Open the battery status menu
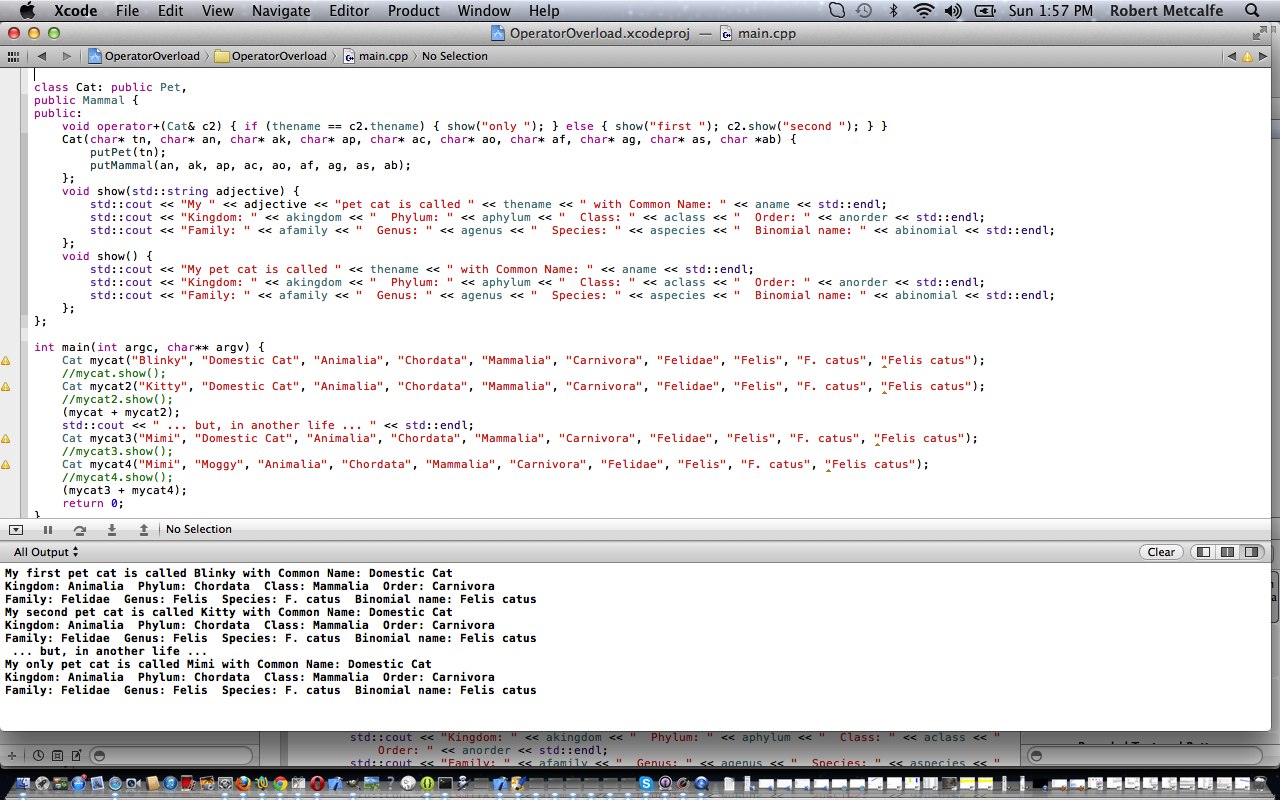 coord(985,11)
